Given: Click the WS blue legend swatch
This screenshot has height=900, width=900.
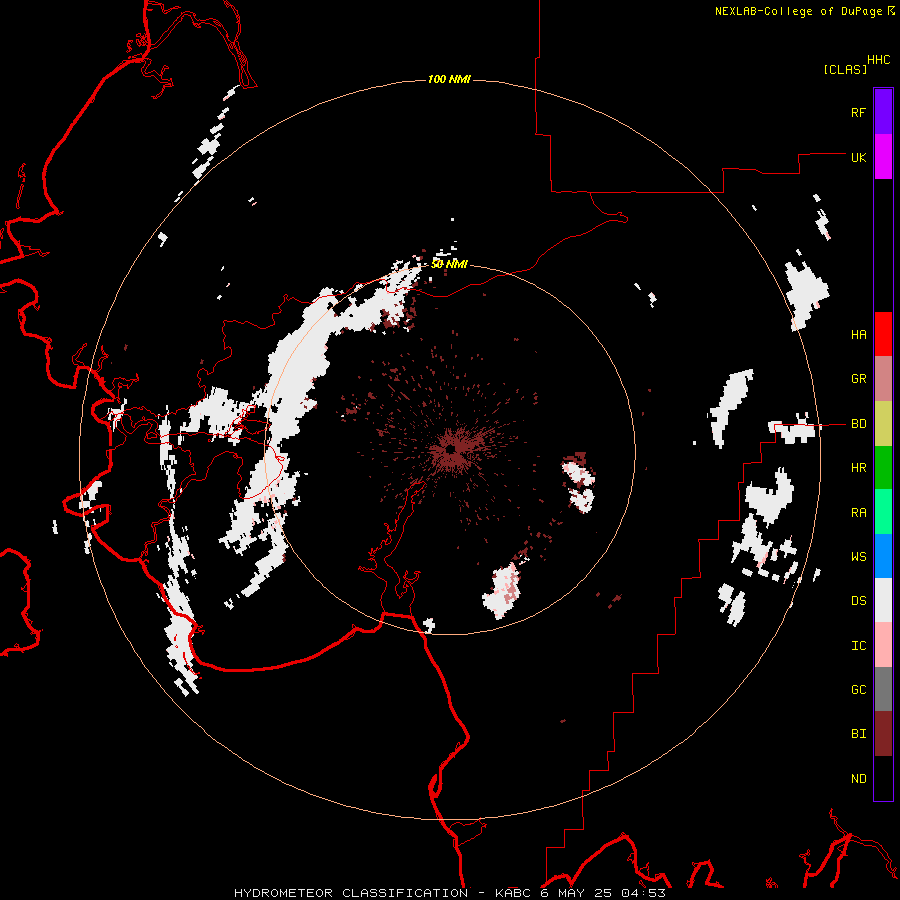Looking at the screenshot, I should pos(883,556).
